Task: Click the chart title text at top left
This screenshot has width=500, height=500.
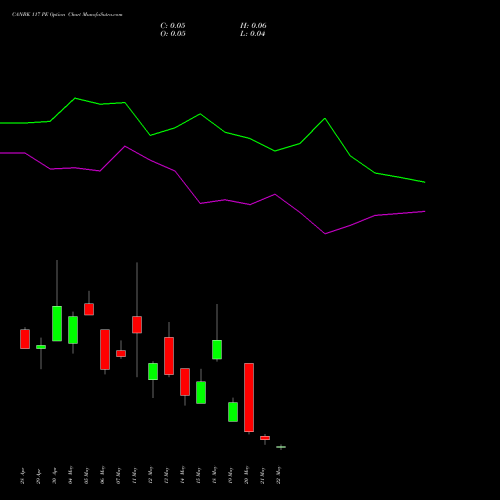Action: tap(67, 15)
